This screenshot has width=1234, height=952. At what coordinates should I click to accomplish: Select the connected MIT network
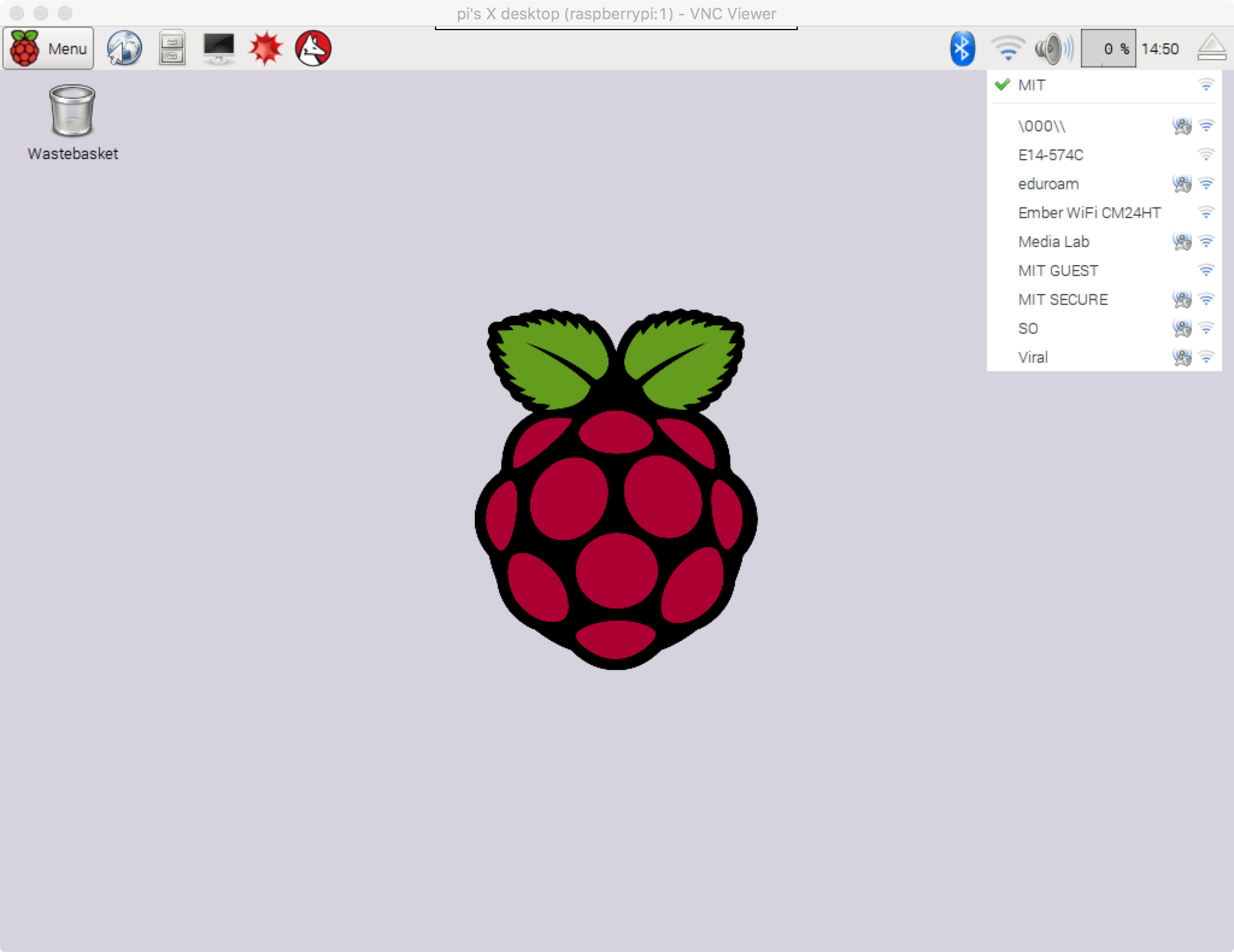coord(1104,85)
